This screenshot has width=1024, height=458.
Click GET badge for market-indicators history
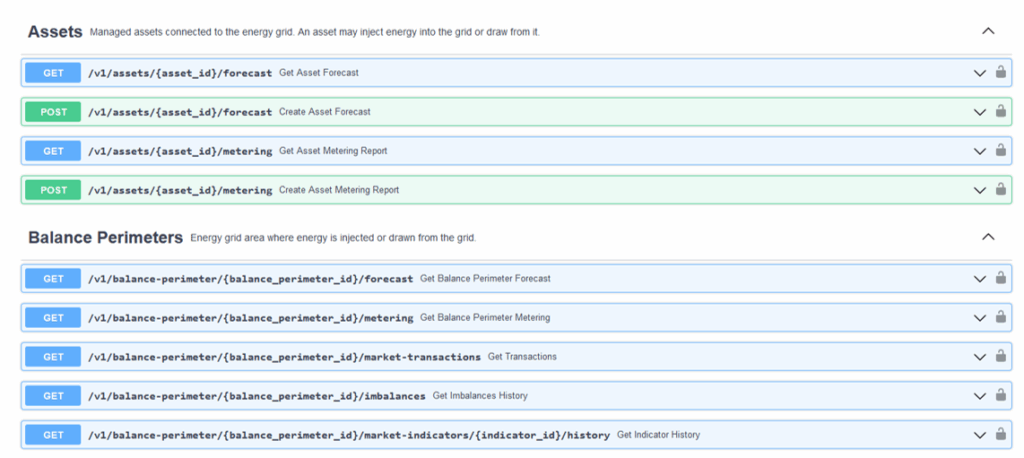pos(53,434)
